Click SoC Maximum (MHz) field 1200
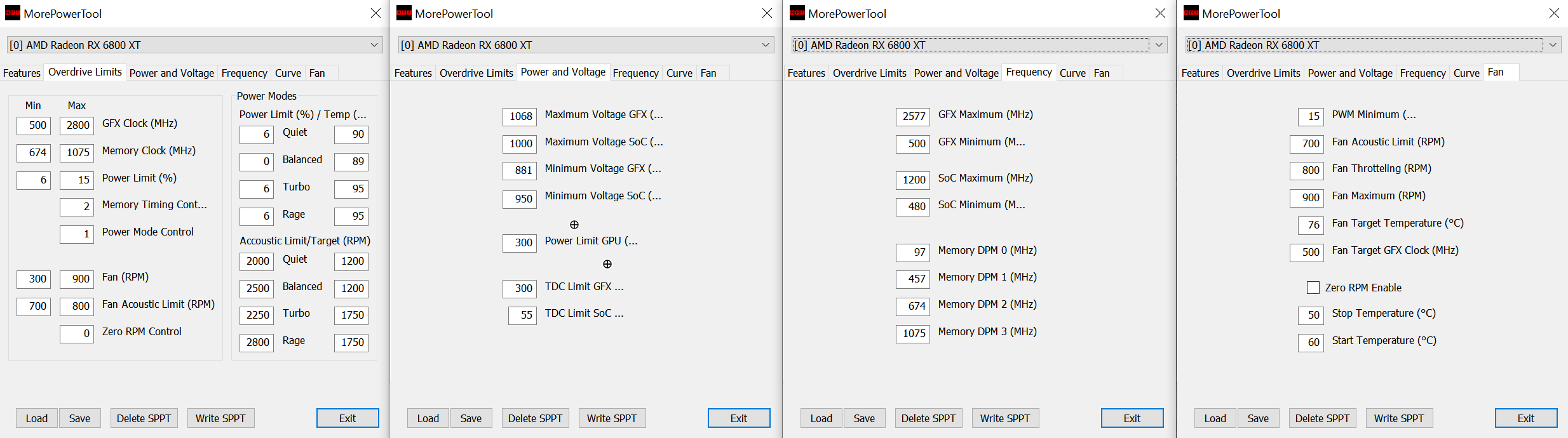This screenshot has height=438, width=1568. pos(913,180)
